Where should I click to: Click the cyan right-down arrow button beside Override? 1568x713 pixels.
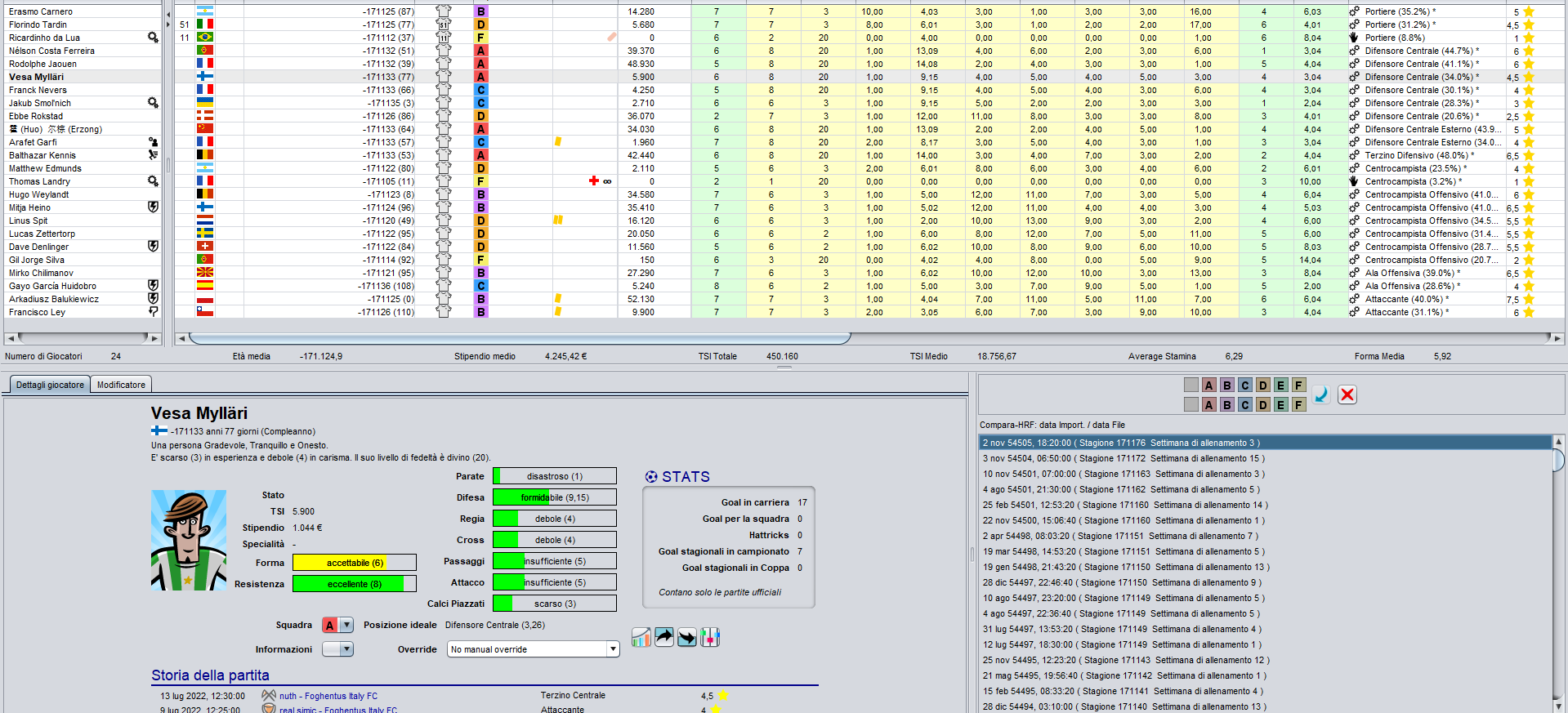pyautogui.click(x=687, y=637)
